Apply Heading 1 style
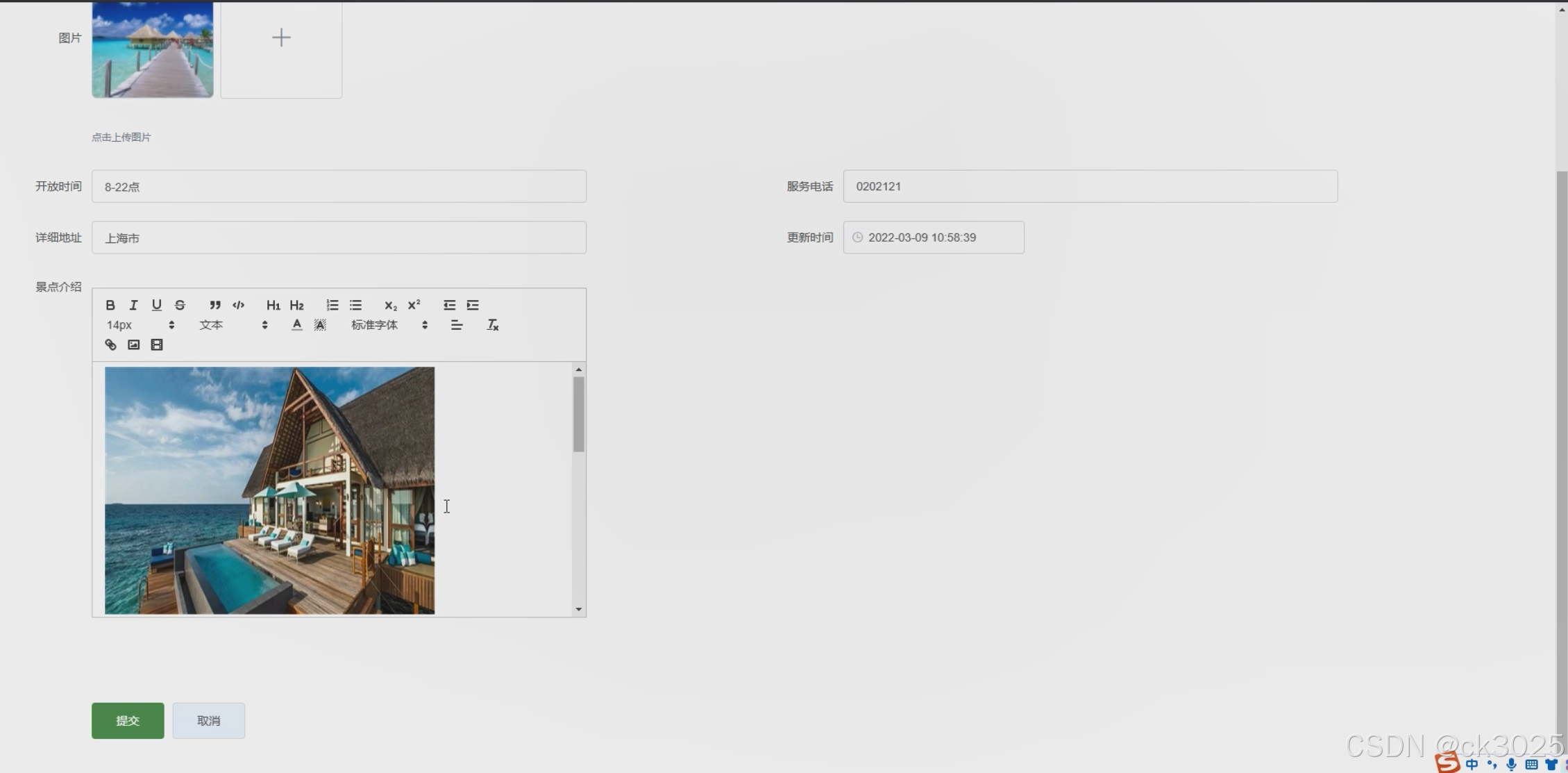This screenshot has height=773, width=1568. [x=273, y=305]
